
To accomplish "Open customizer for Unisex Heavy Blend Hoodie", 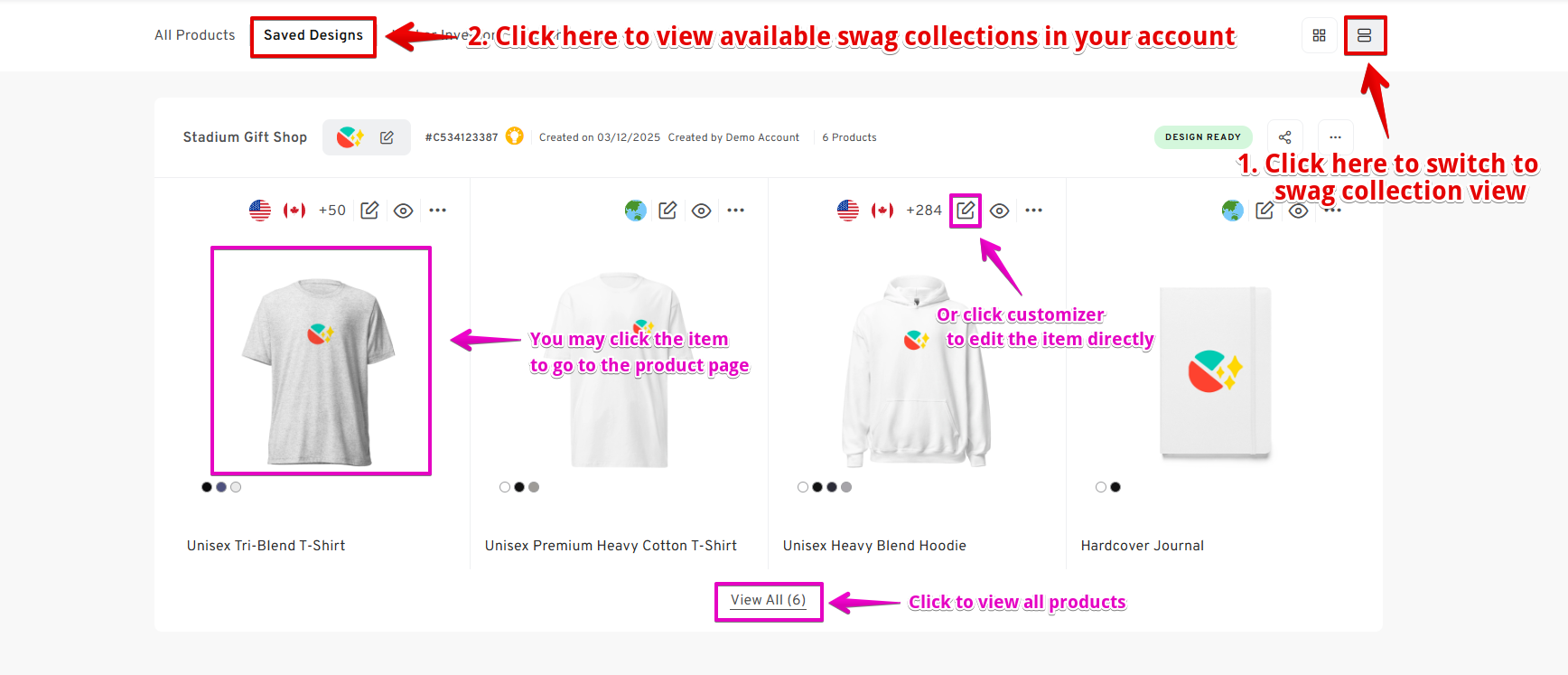I will click(x=965, y=210).
